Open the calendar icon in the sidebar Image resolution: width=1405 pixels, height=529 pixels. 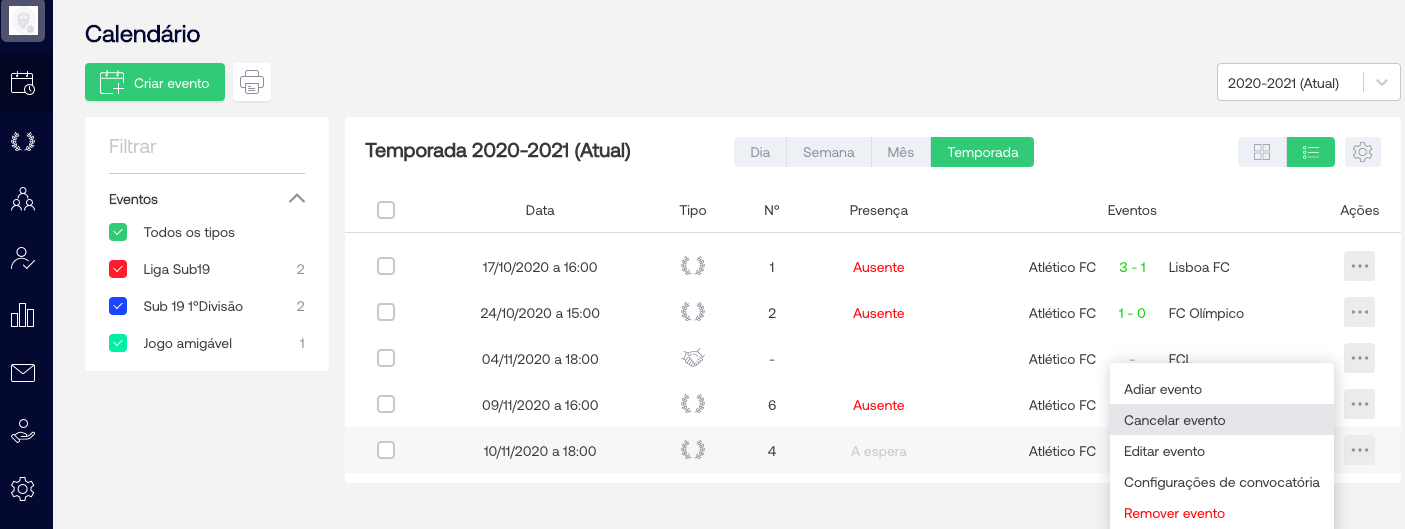[22, 83]
